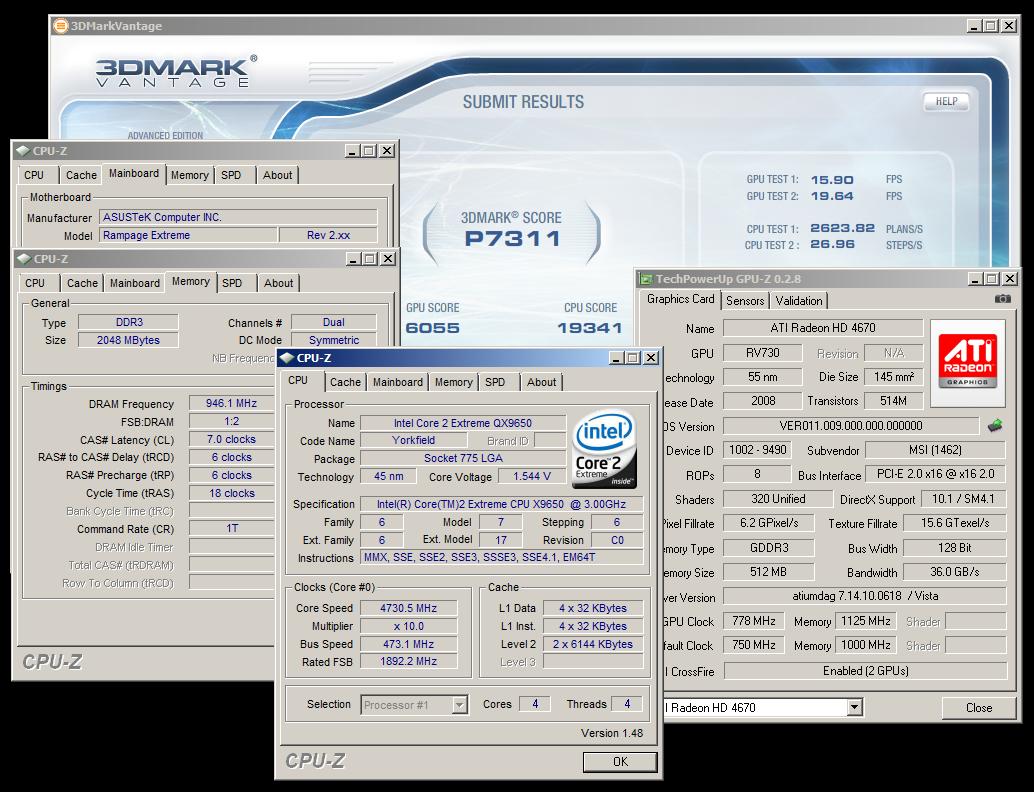This screenshot has height=792, width=1034.
Task: Switch to Mainboard tab in front CPU-Z window
Action: [x=398, y=382]
